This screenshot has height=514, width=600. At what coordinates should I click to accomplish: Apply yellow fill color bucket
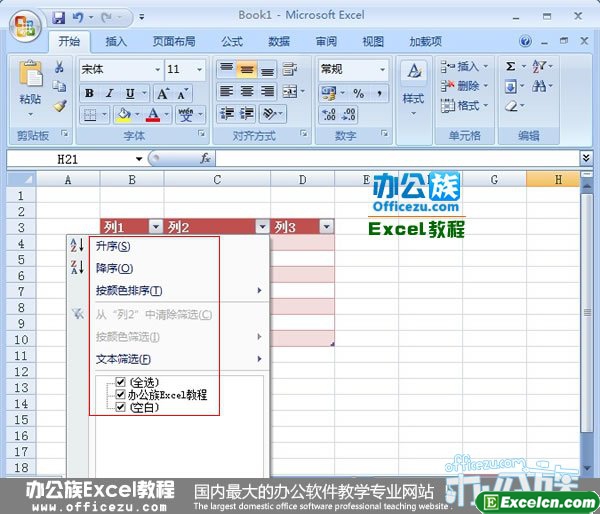123,114
